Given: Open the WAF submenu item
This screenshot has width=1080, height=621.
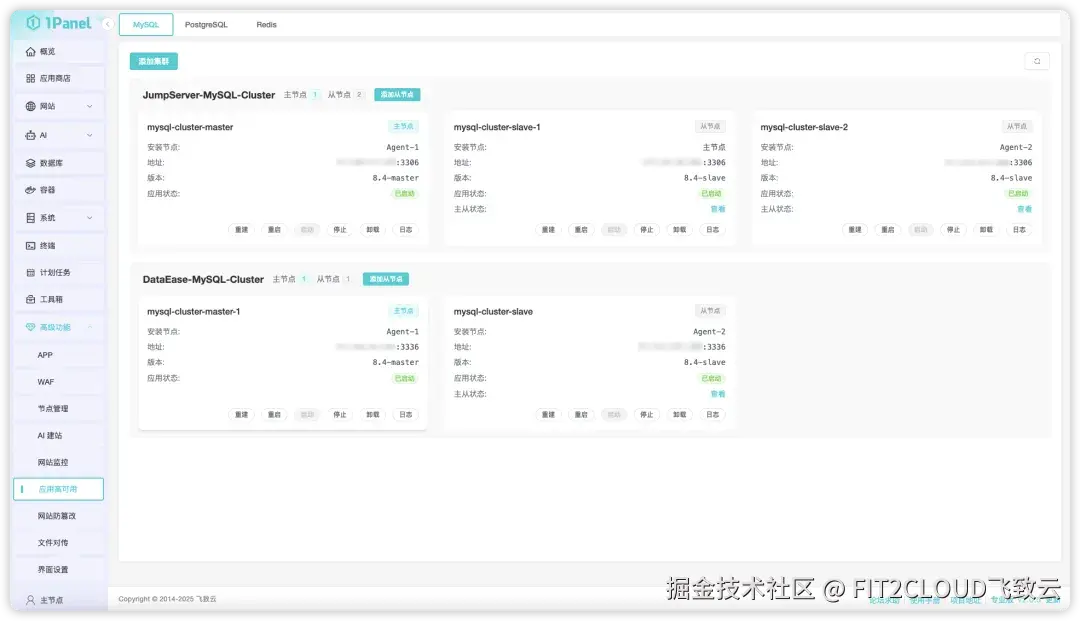Looking at the screenshot, I should pos(59,382).
